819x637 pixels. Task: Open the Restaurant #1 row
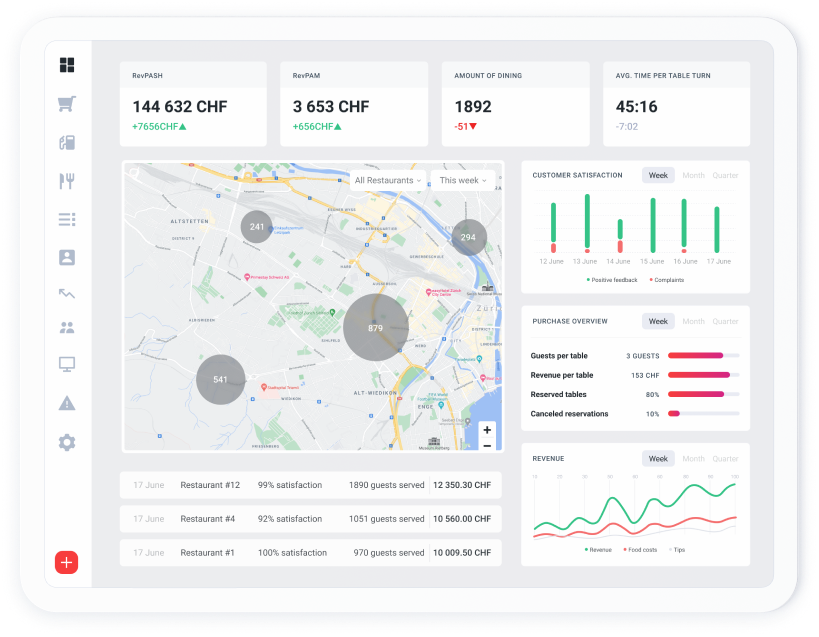coord(311,553)
